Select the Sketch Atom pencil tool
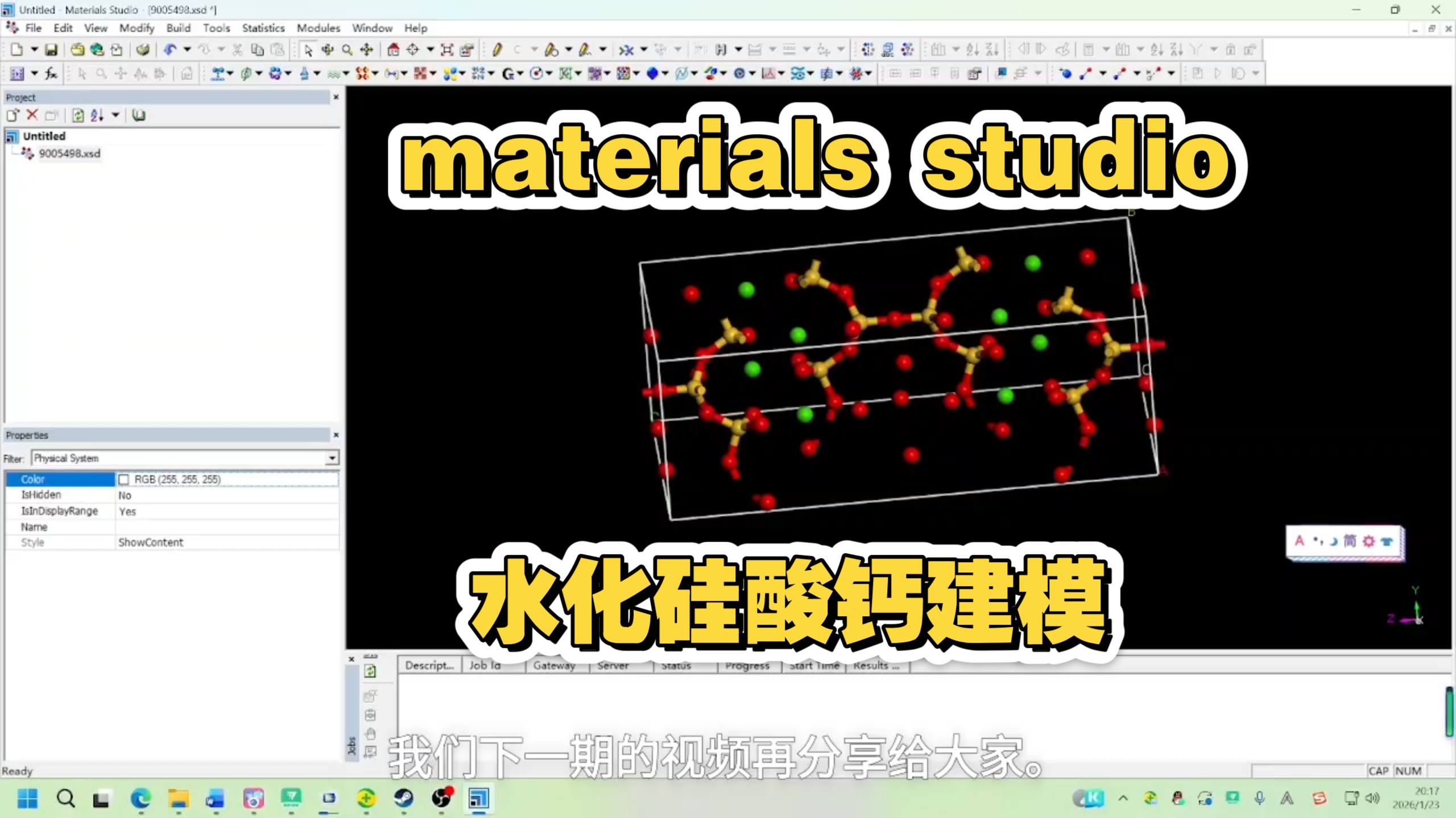 [x=497, y=50]
